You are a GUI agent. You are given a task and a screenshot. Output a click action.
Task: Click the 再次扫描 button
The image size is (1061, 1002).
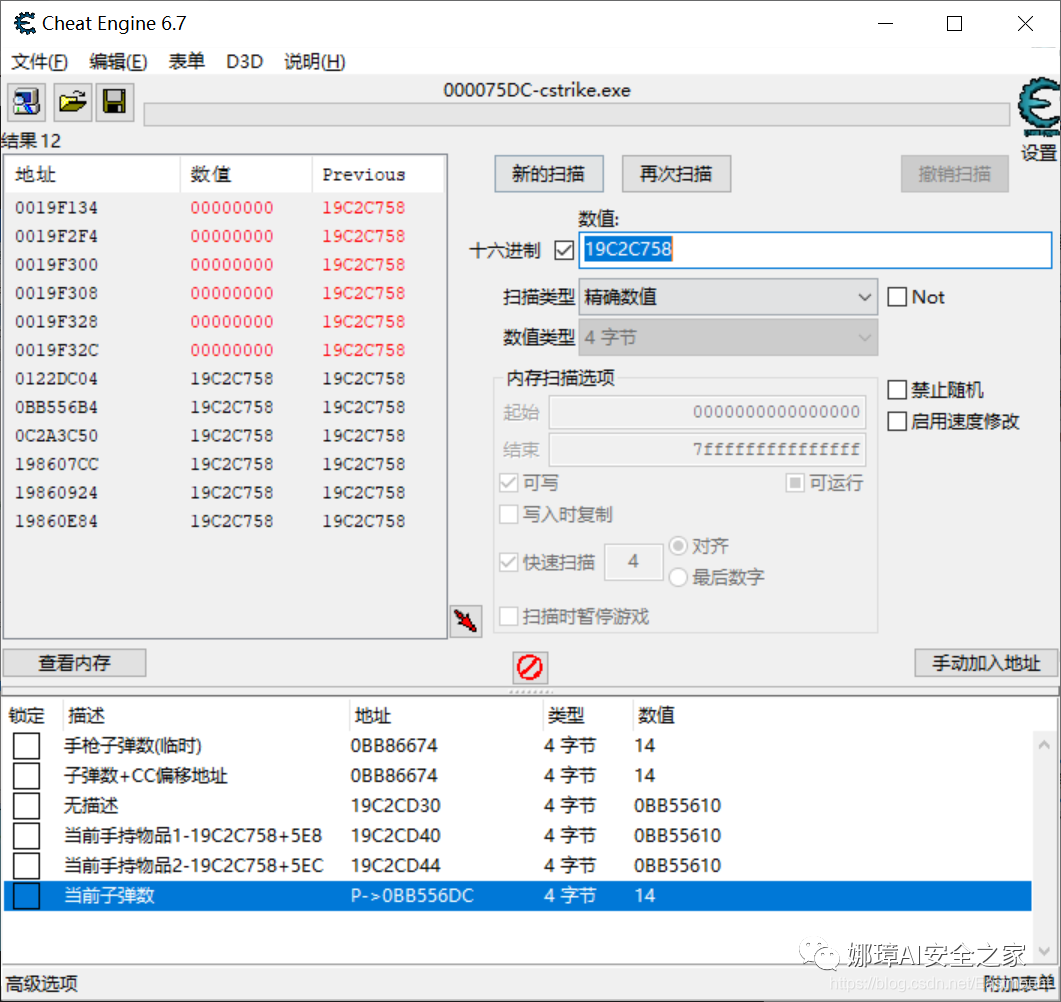(676, 174)
